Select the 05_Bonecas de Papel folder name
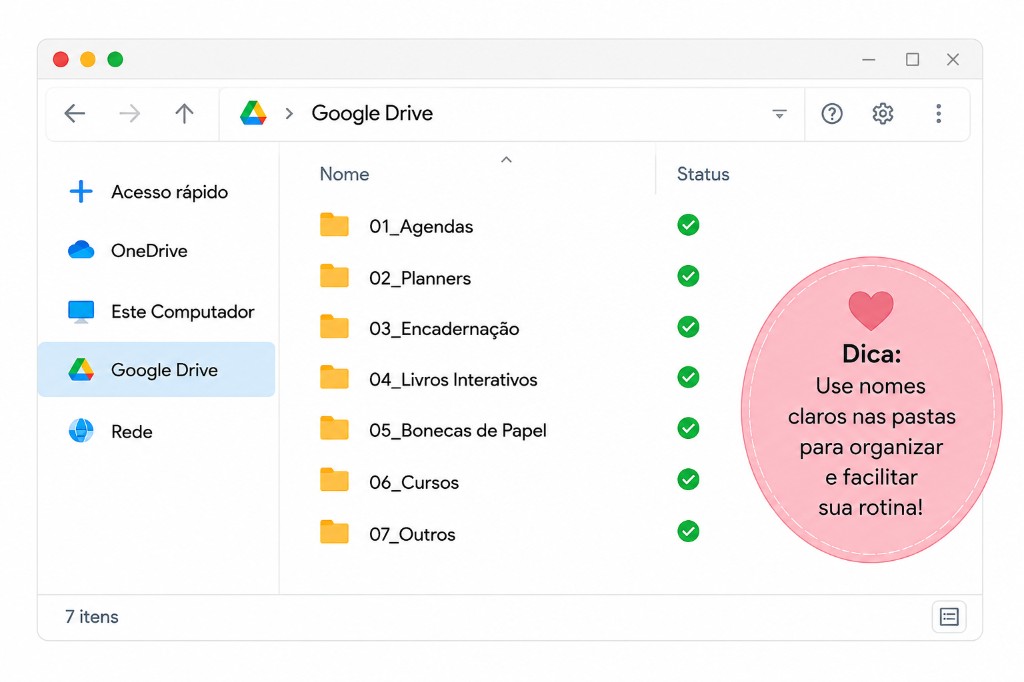The width and height of the screenshot is (1024, 682). (x=458, y=430)
